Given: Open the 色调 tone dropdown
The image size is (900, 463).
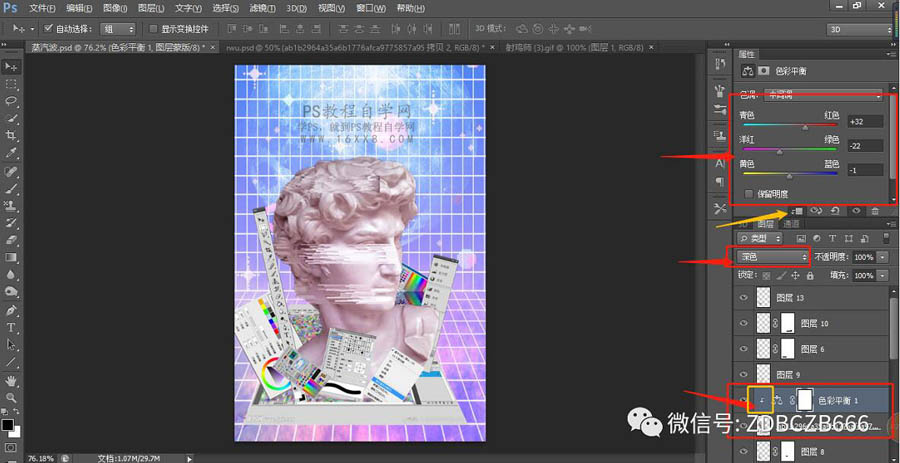Looking at the screenshot, I should (x=822, y=96).
